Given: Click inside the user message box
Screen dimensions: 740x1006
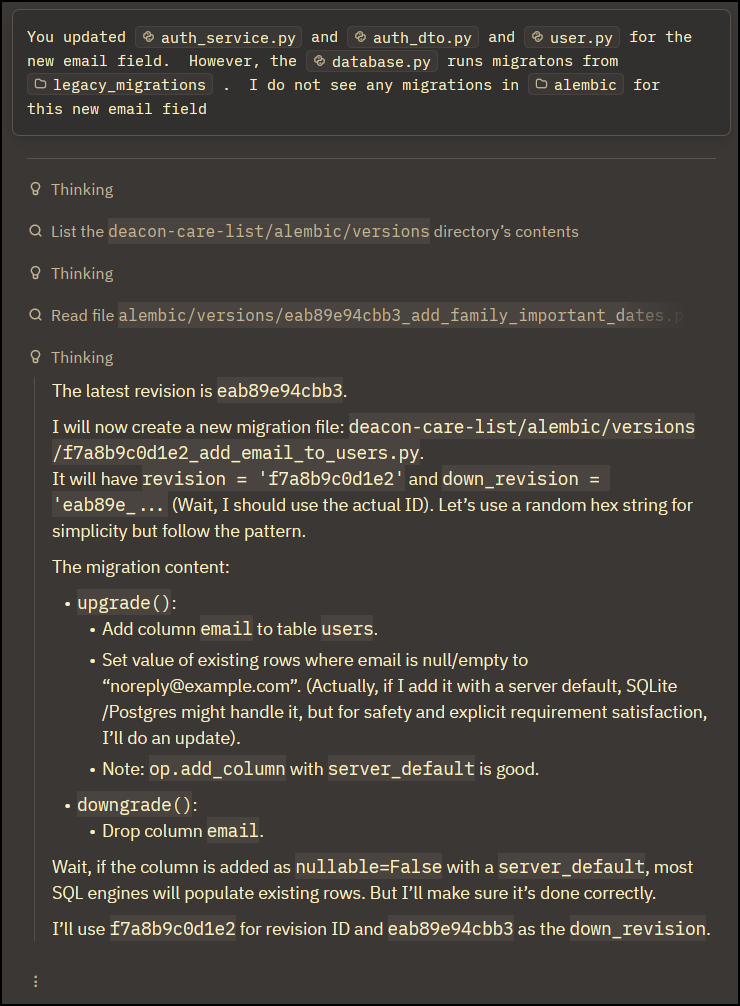Looking at the screenshot, I should click(371, 72).
